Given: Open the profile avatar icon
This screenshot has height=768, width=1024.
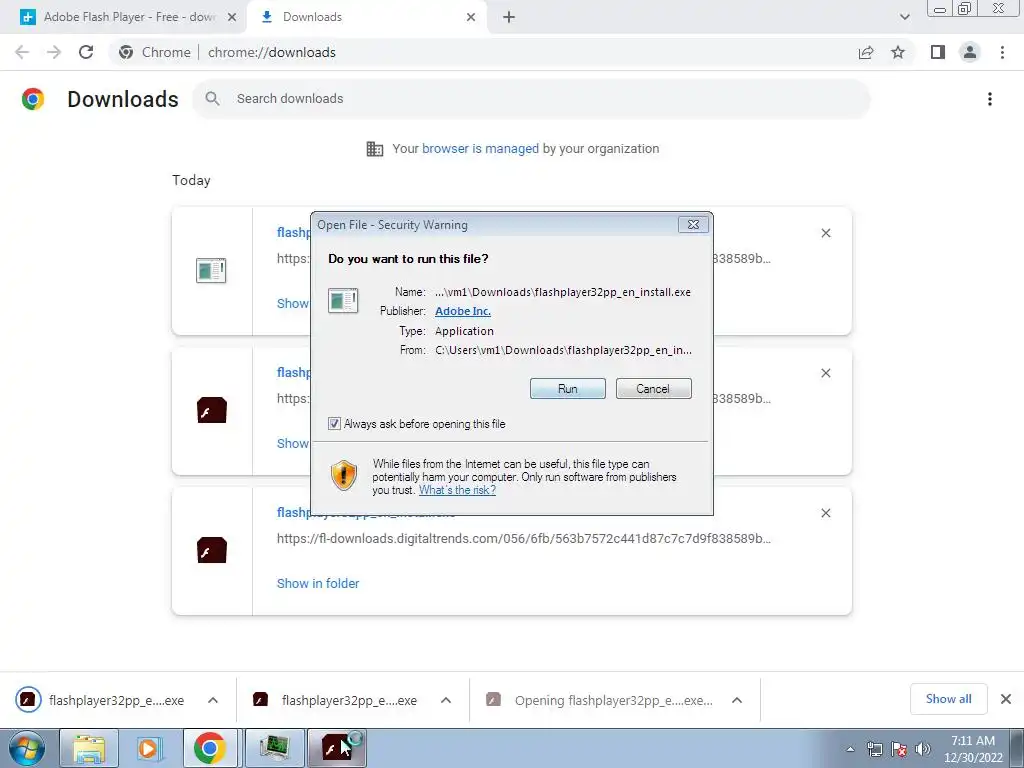Looking at the screenshot, I should pos(970,52).
